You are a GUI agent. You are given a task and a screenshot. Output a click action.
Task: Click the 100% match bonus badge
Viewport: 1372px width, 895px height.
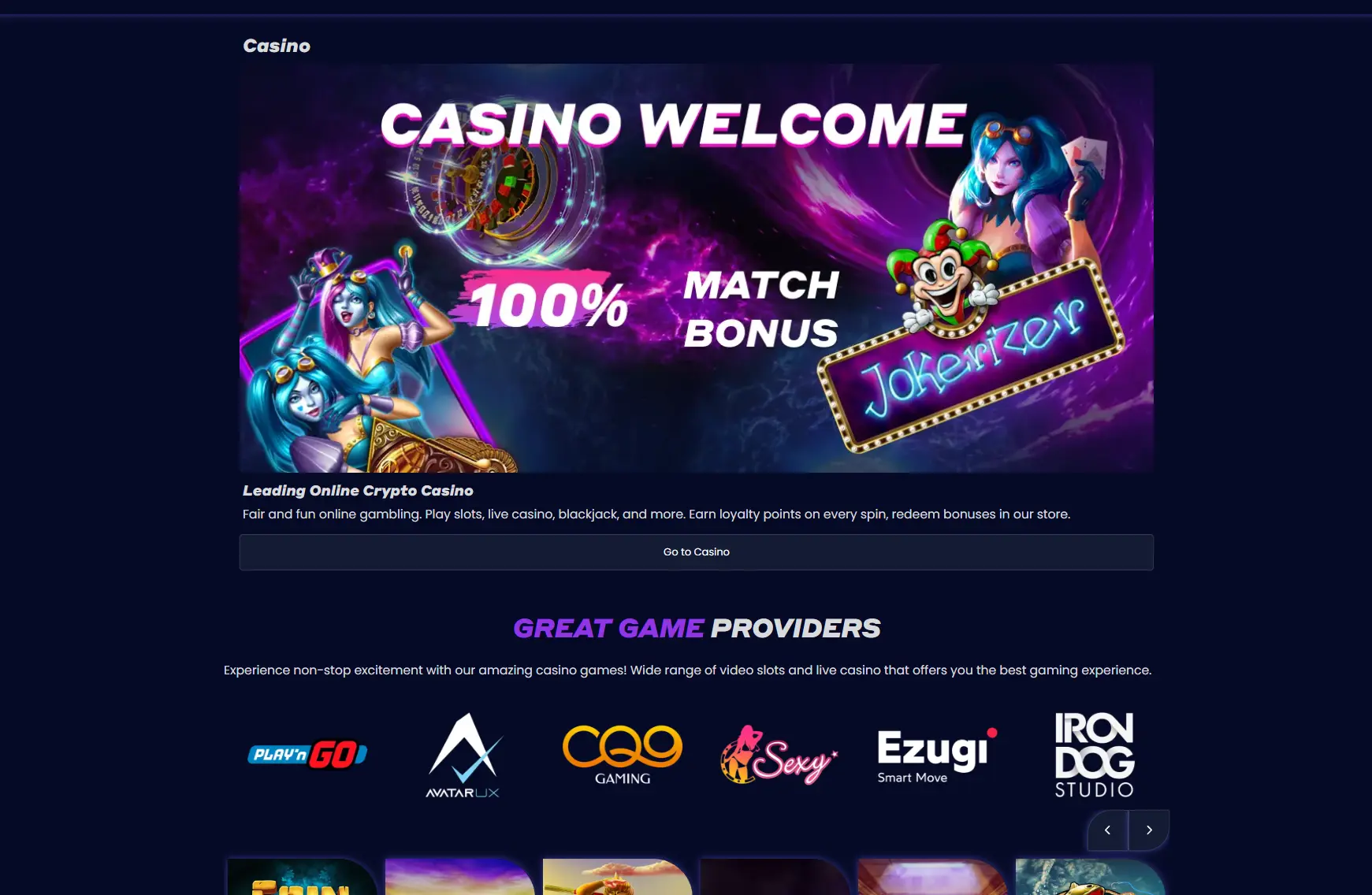pos(544,303)
